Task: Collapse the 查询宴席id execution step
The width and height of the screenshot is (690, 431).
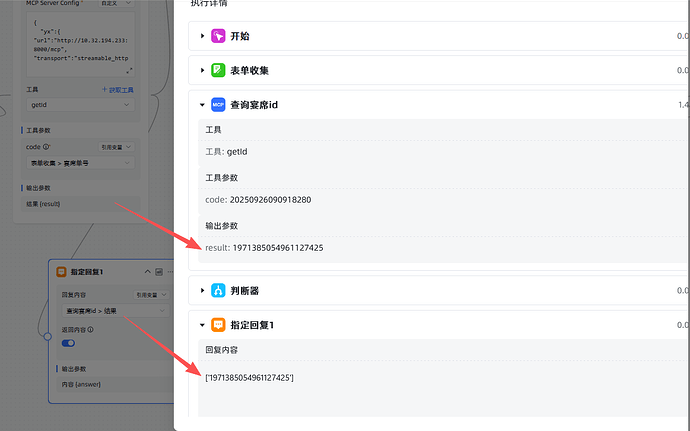Action: click(x=202, y=104)
